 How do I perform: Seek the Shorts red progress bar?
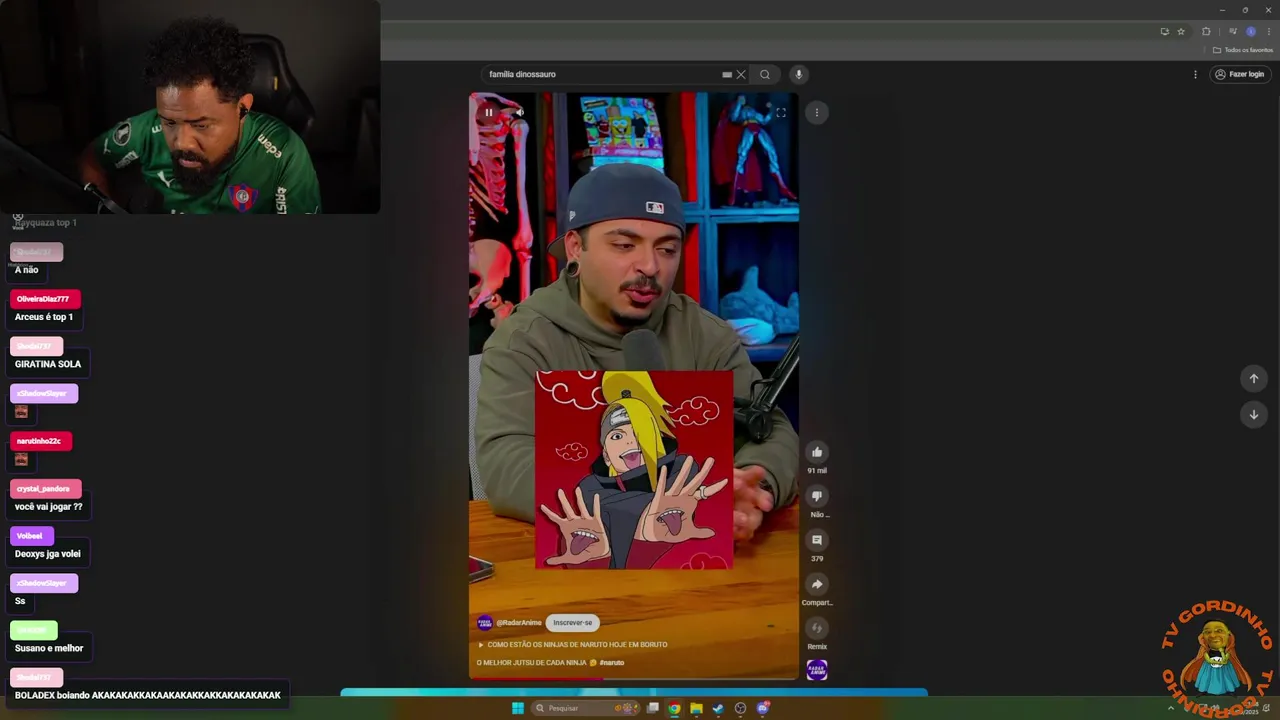[x=634, y=679]
